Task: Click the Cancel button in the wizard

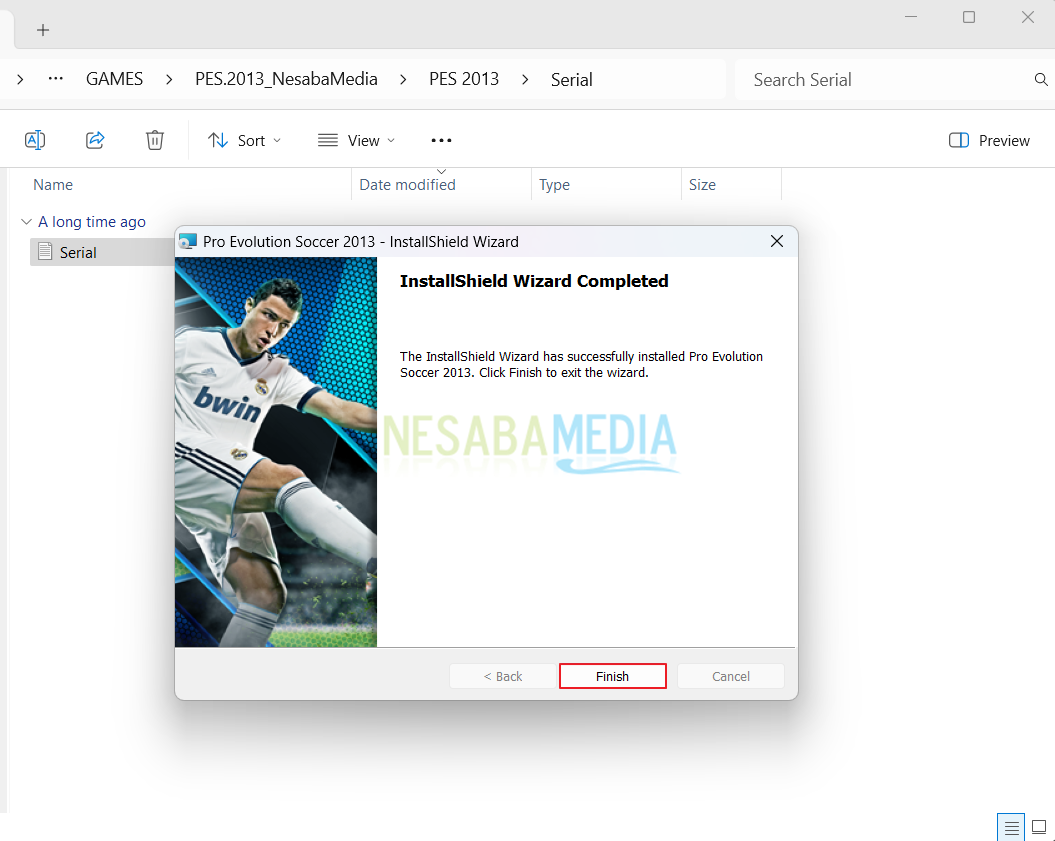Action: click(x=731, y=676)
